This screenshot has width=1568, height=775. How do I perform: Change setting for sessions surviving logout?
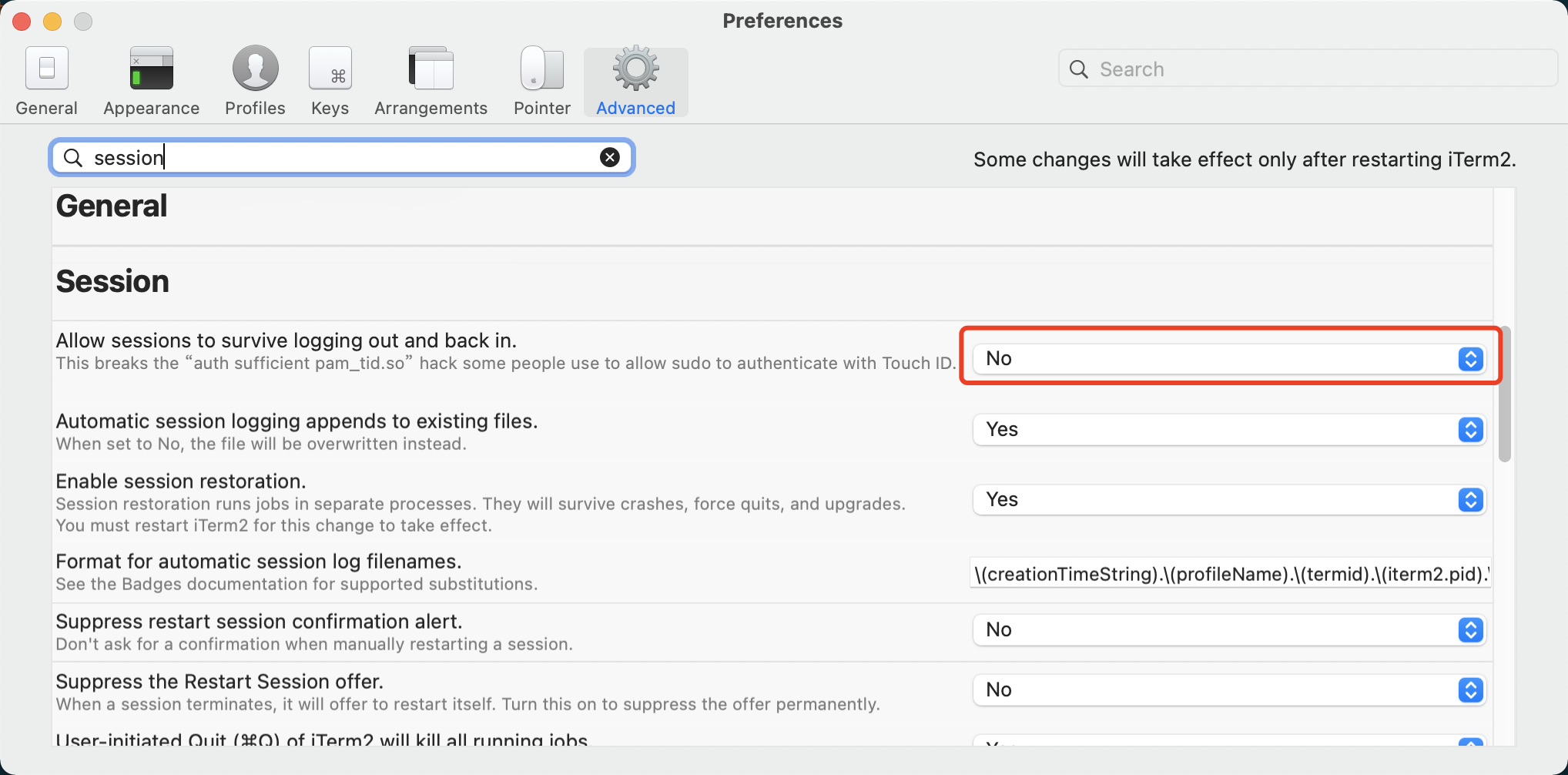pyautogui.click(x=1228, y=358)
